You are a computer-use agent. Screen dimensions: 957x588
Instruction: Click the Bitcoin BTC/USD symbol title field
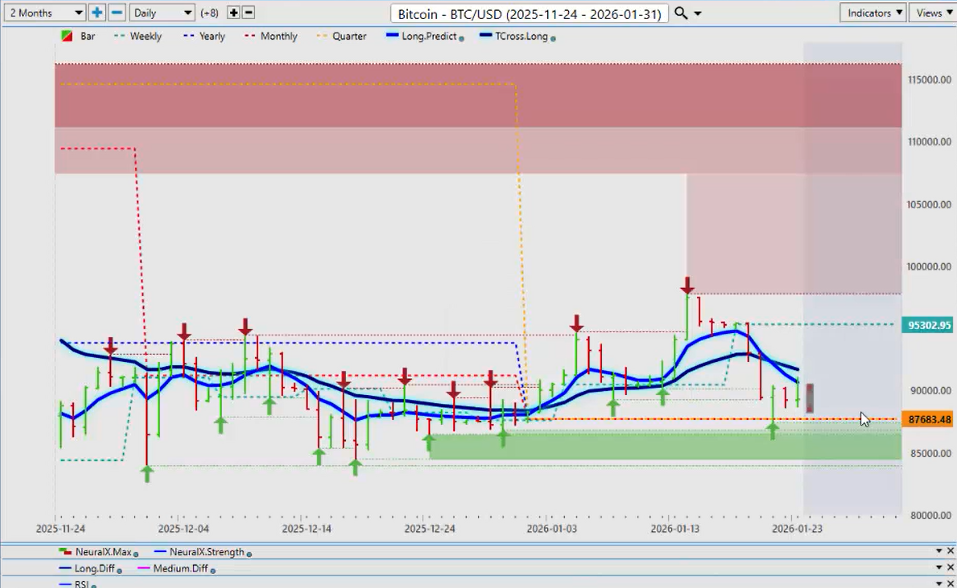530,13
